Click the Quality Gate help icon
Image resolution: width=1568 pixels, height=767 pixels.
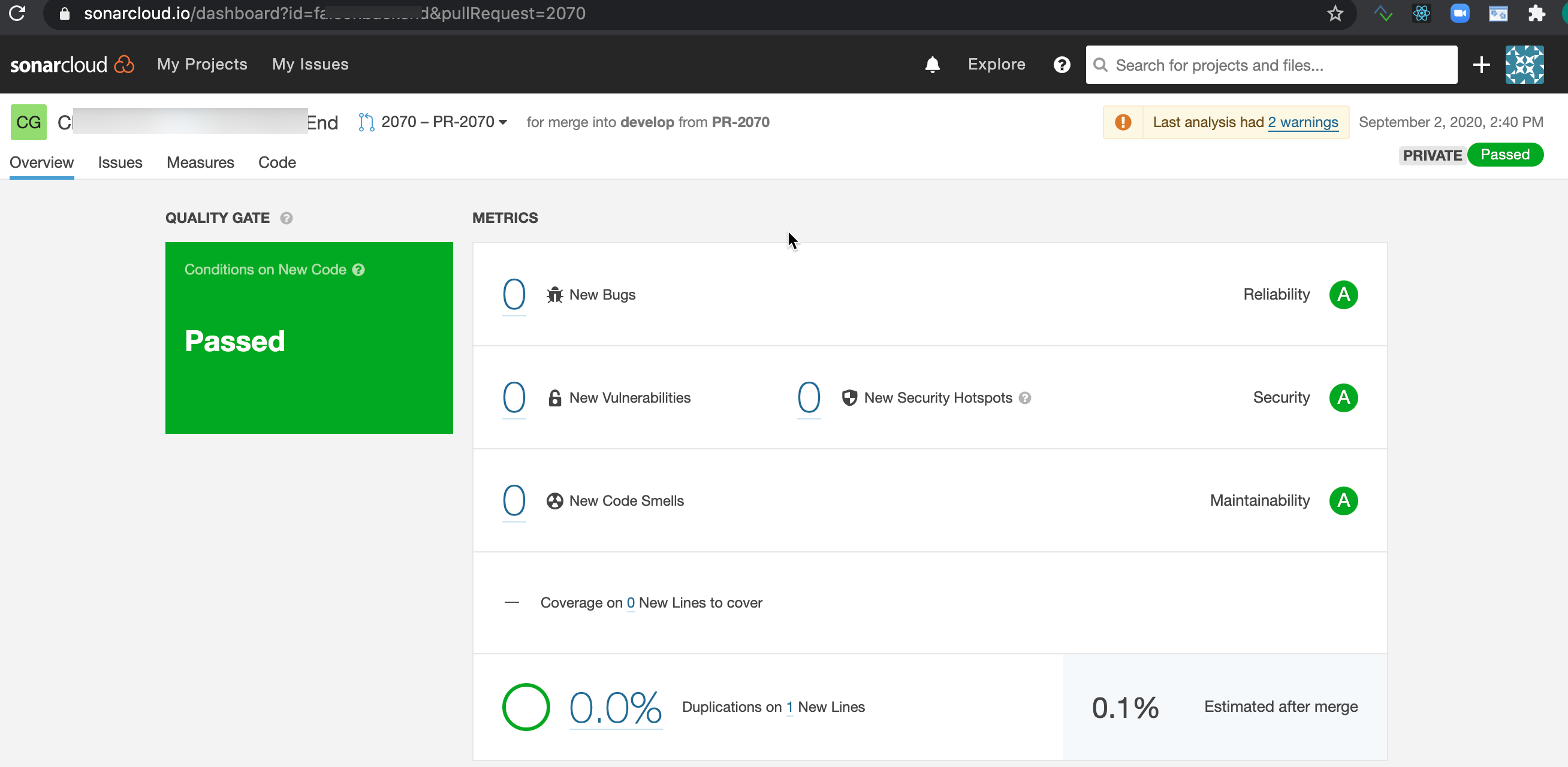tap(286, 218)
